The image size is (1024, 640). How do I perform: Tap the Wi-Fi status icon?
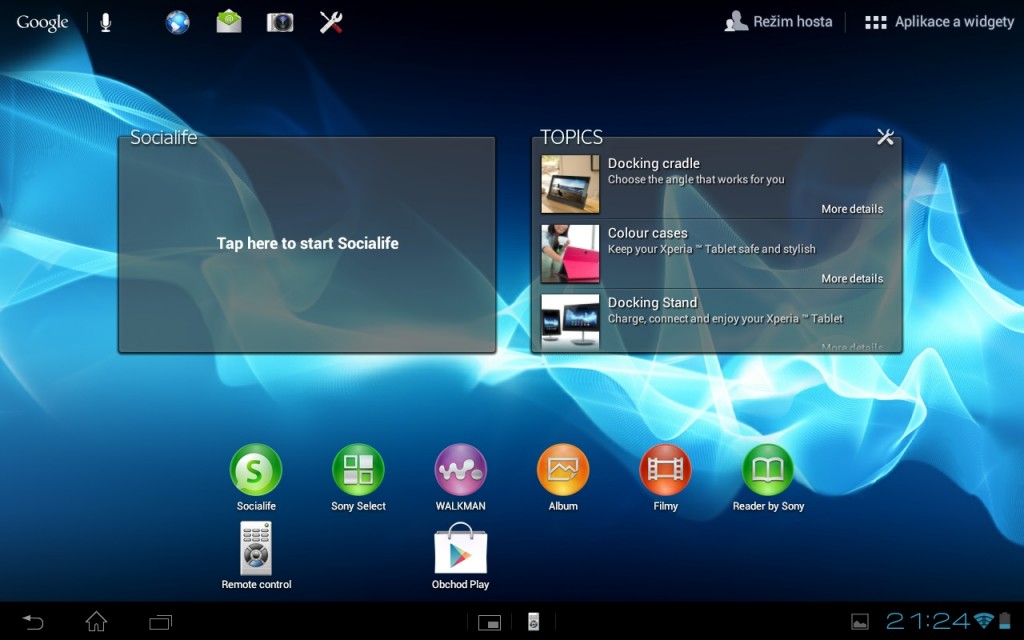point(983,621)
